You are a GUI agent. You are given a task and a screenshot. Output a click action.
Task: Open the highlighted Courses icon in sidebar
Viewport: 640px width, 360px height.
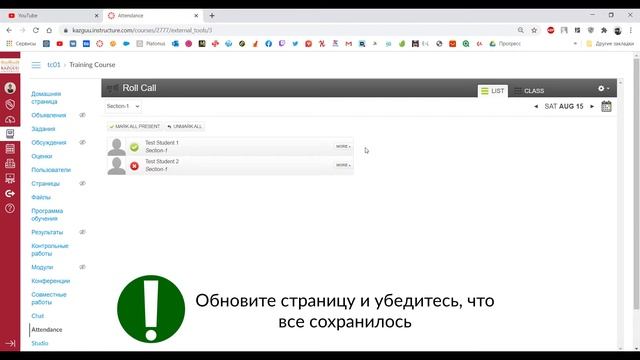pyautogui.click(x=10, y=133)
